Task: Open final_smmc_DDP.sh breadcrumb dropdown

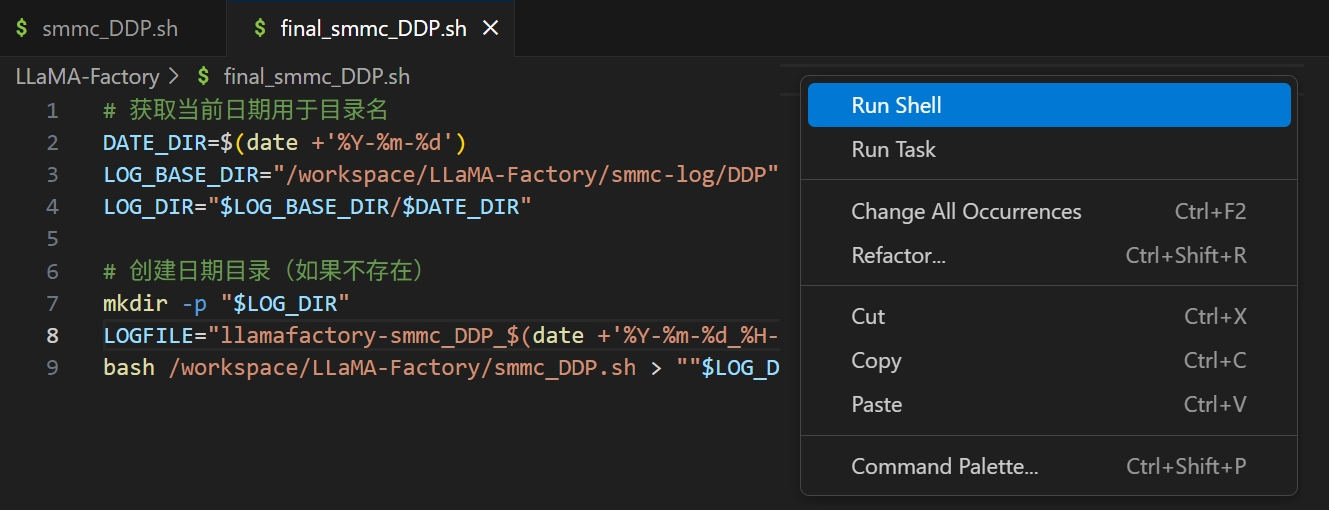Action: point(316,76)
